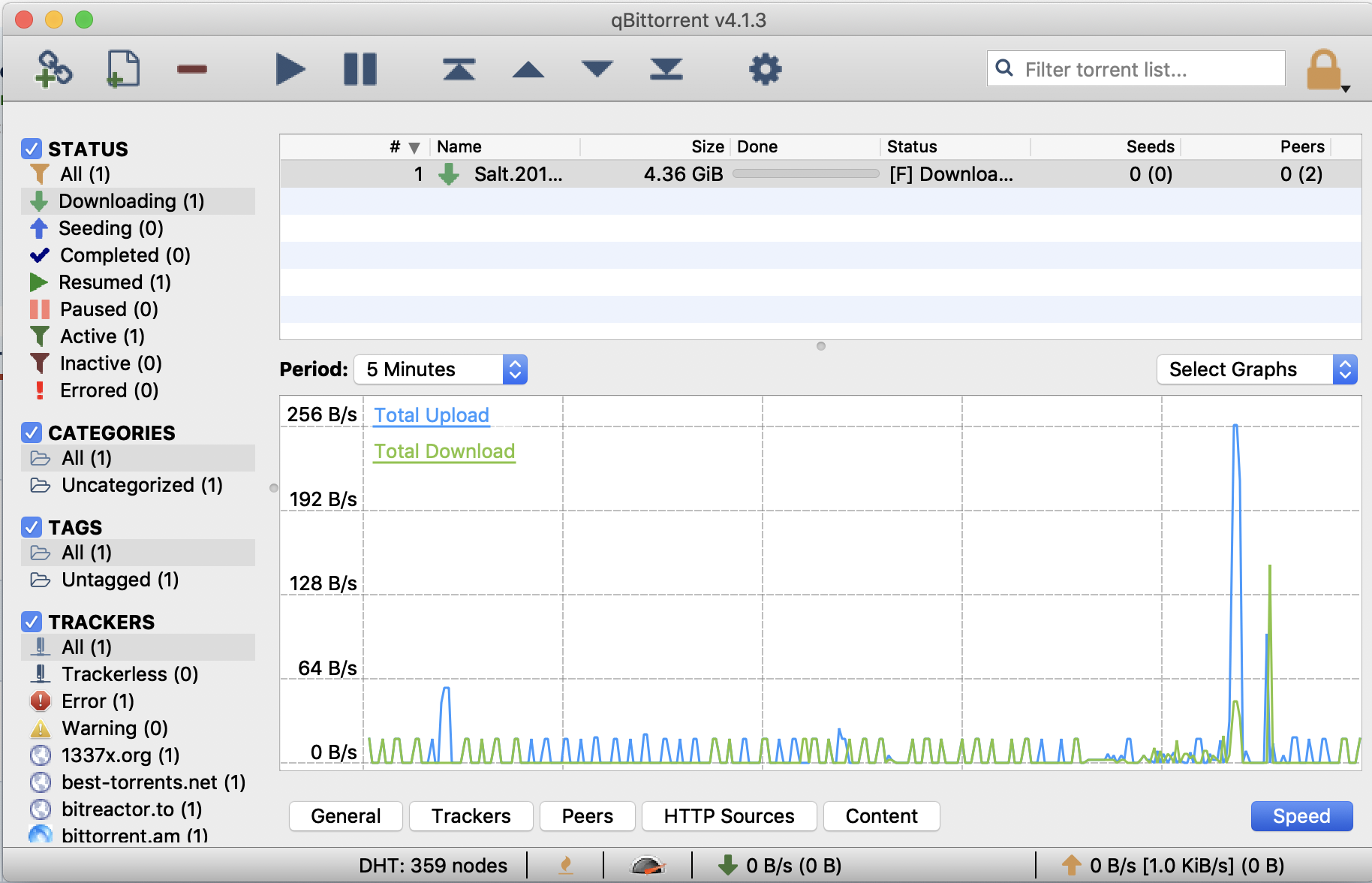Viewport: 1372px width, 883px height.
Task: Sort by Status column header
Action: click(955, 146)
